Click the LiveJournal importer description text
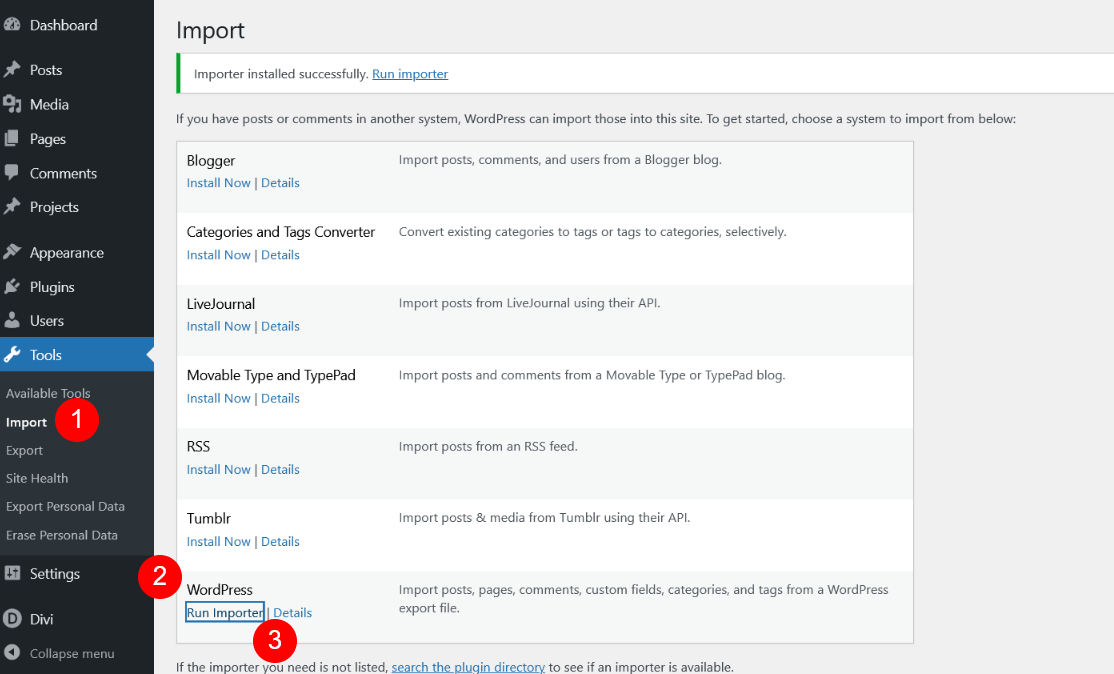This screenshot has width=1114, height=674. pyautogui.click(x=529, y=303)
